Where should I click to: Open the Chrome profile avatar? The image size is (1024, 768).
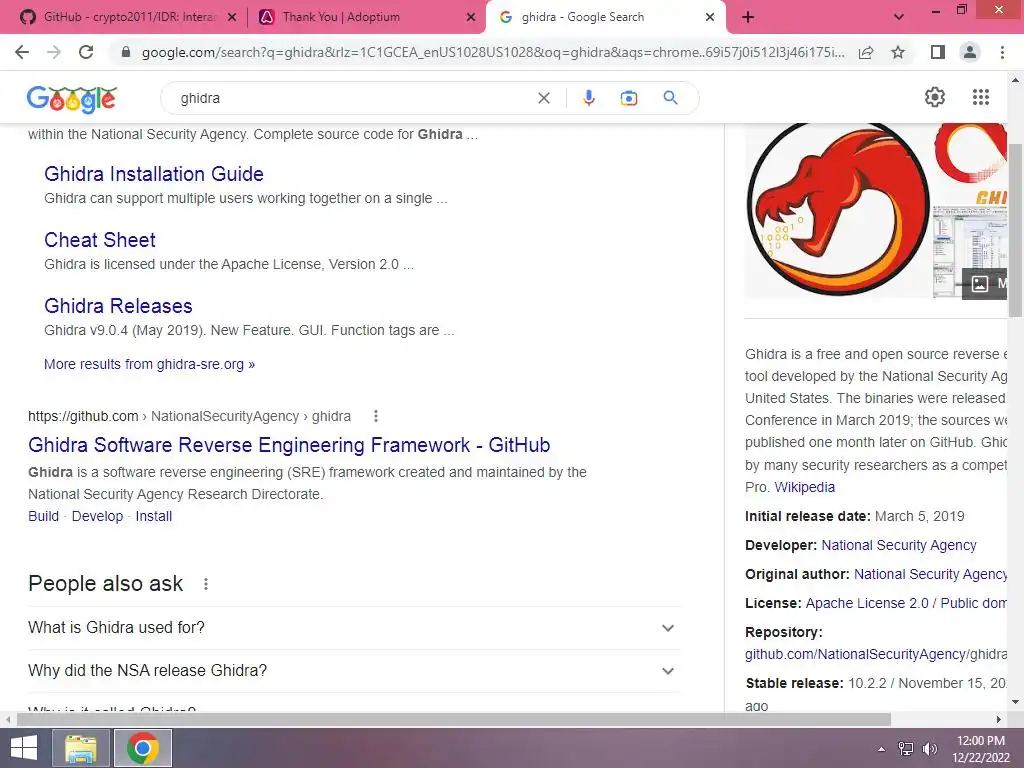(x=970, y=52)
